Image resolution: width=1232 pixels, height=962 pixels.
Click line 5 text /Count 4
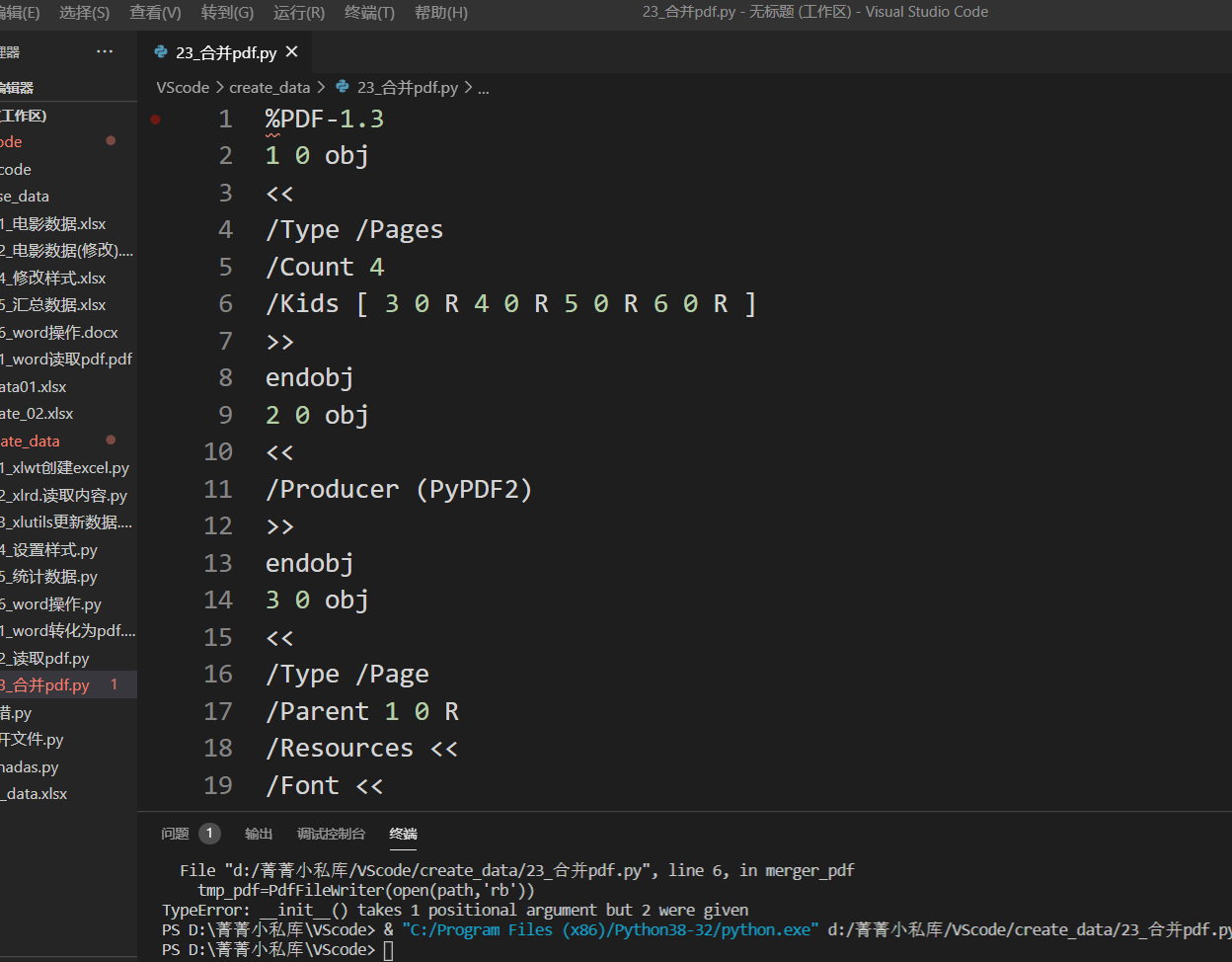pos(325,268)
